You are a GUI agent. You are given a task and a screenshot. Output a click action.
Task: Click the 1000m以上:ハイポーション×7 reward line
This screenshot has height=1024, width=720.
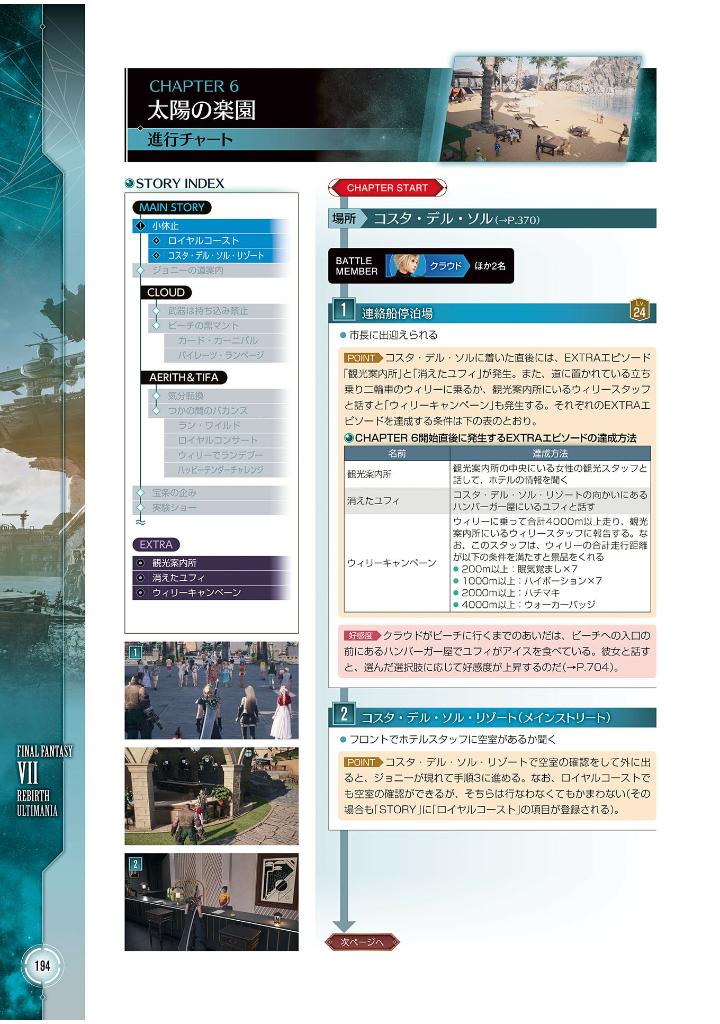(x=528, y=581)
